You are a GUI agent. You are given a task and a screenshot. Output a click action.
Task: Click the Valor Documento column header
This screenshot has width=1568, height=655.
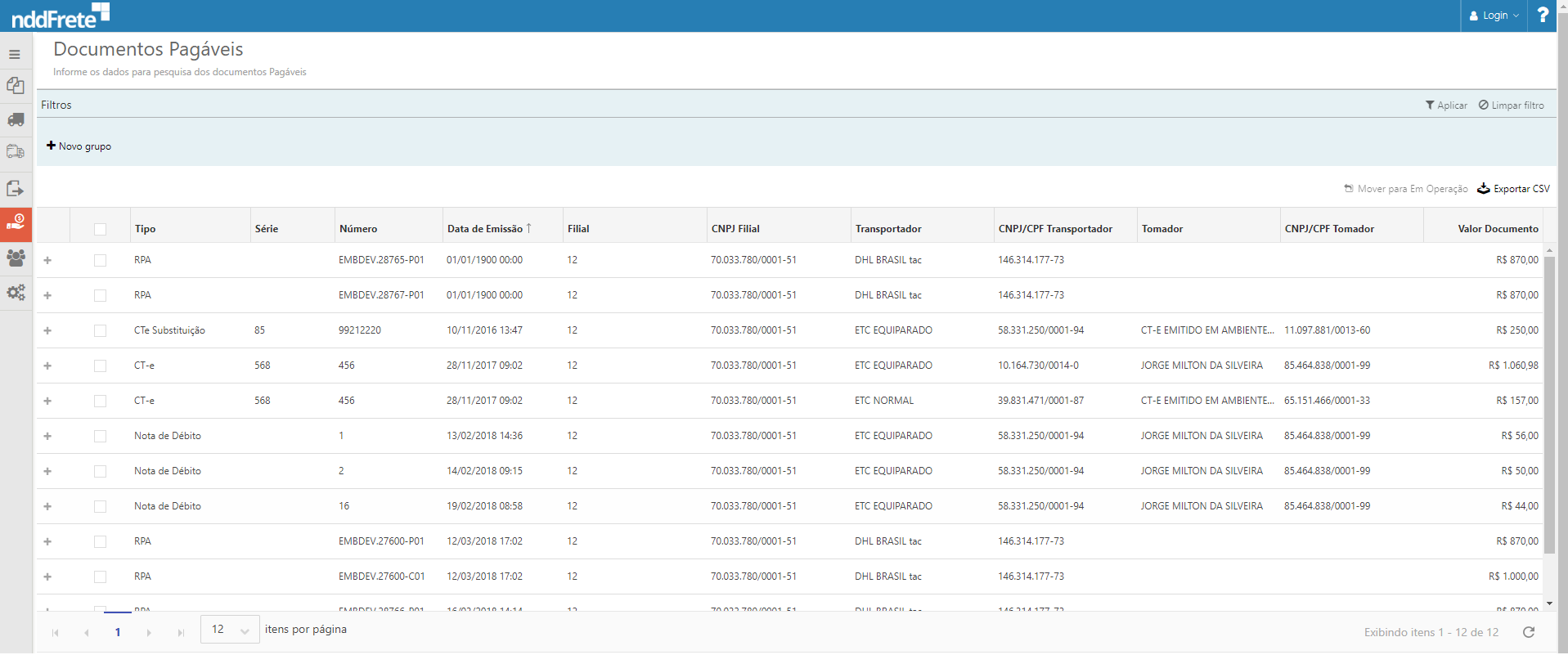point(1497,229)
